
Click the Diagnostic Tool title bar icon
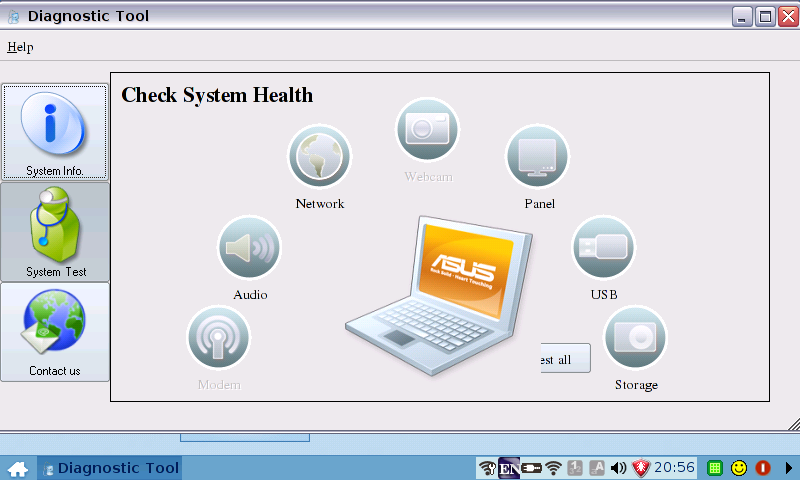(14, 17)
